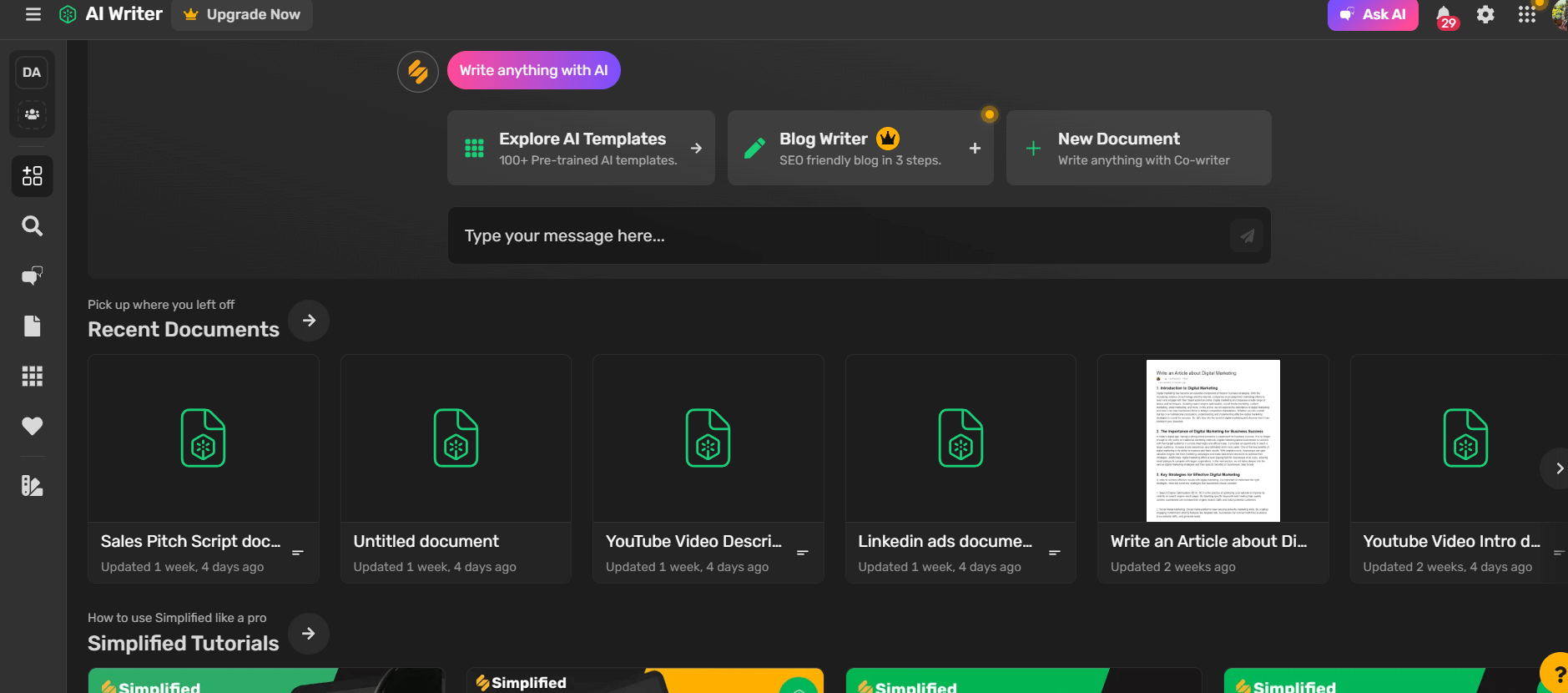Show next recent documents with chevron
1568x693 pixels.
pyautogui.click(x=1557, y=468)
